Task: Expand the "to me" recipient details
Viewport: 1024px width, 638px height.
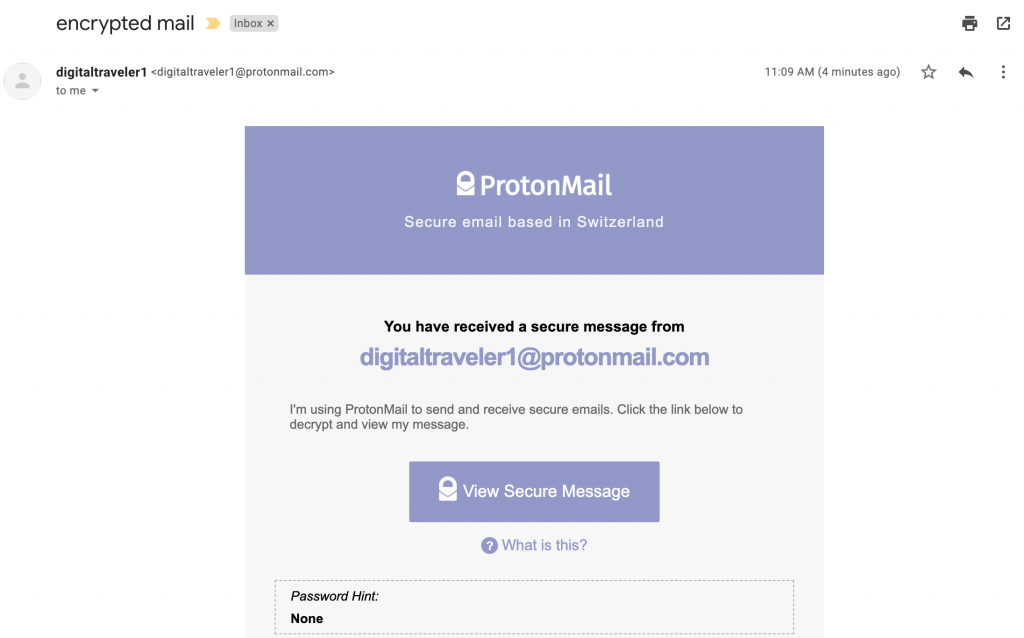Action: (96, 91)
